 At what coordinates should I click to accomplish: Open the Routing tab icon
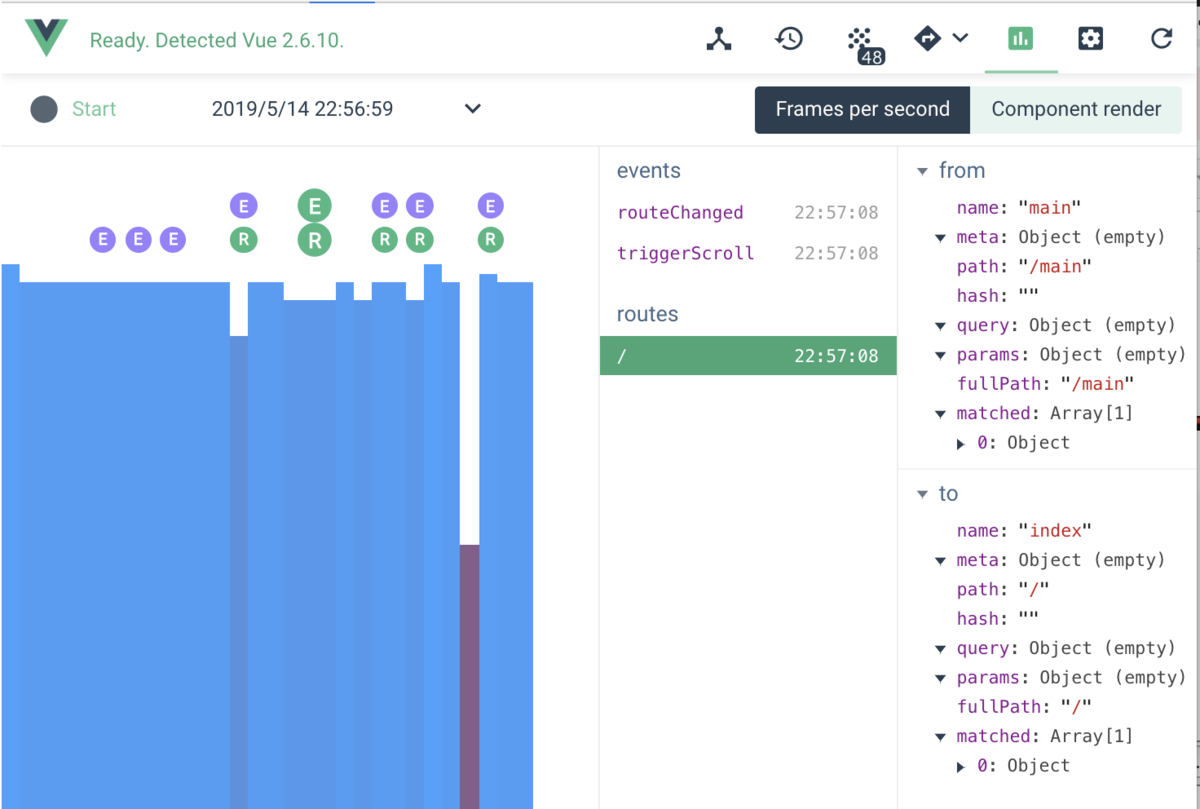[927, 39]
